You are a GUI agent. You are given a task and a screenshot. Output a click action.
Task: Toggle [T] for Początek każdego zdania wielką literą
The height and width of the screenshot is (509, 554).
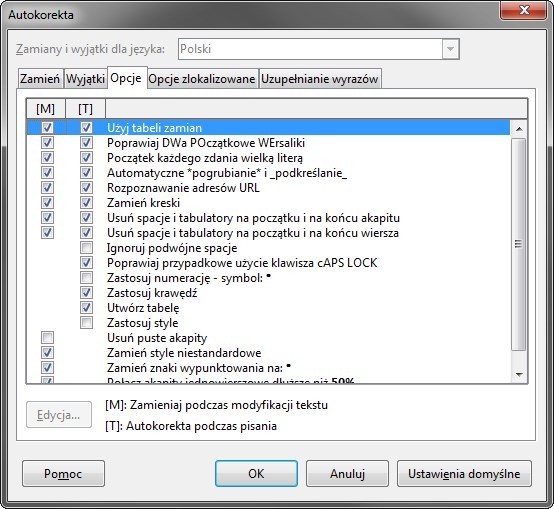(x=86, y=158)
